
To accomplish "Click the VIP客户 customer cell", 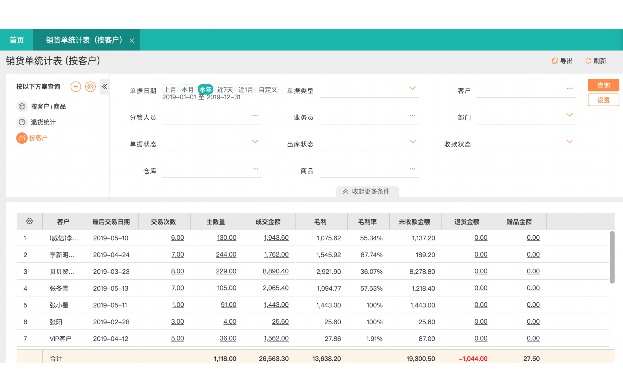I will point(60,338).
